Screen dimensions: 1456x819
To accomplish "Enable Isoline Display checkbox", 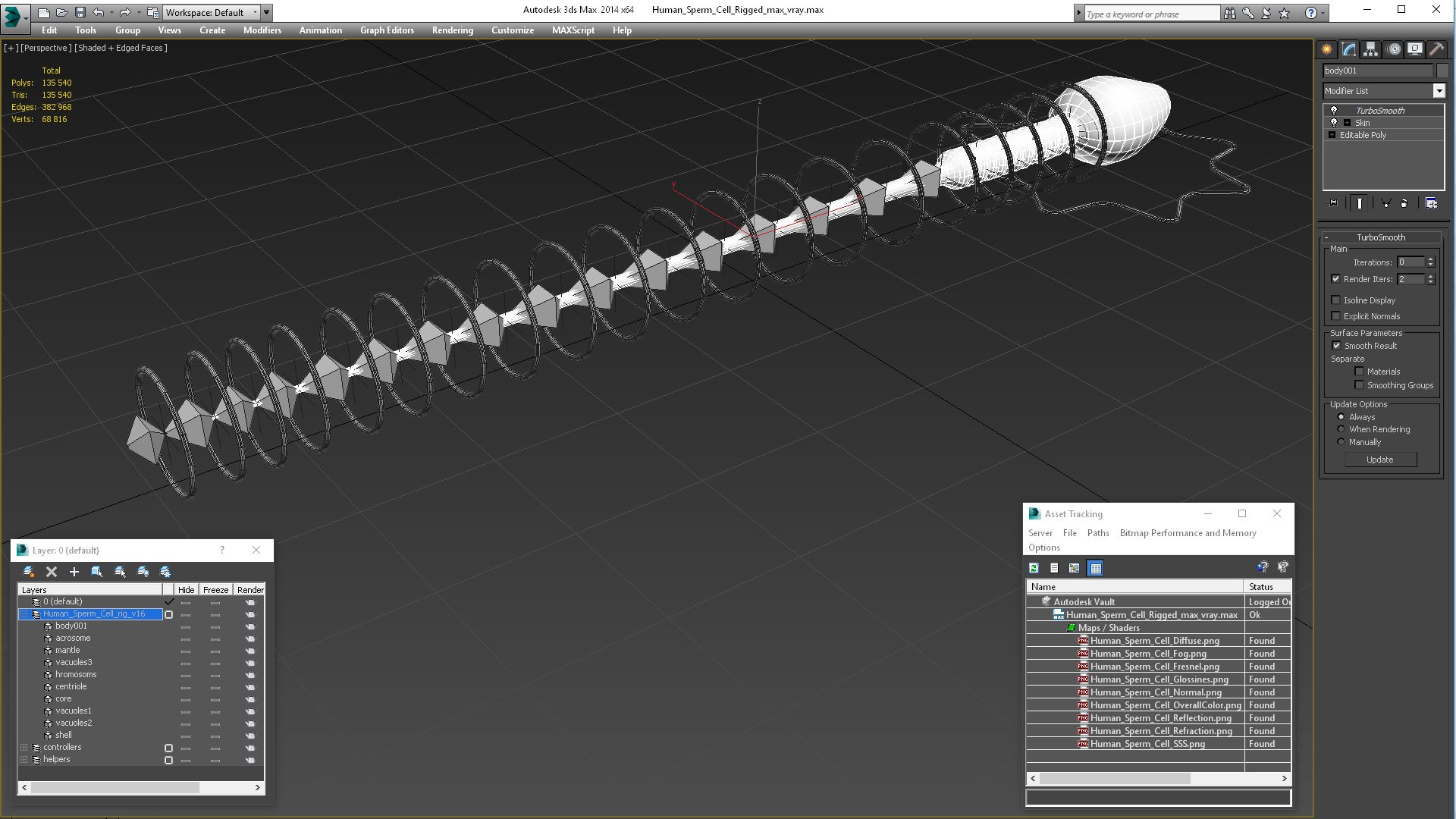I will (1336, 300).
